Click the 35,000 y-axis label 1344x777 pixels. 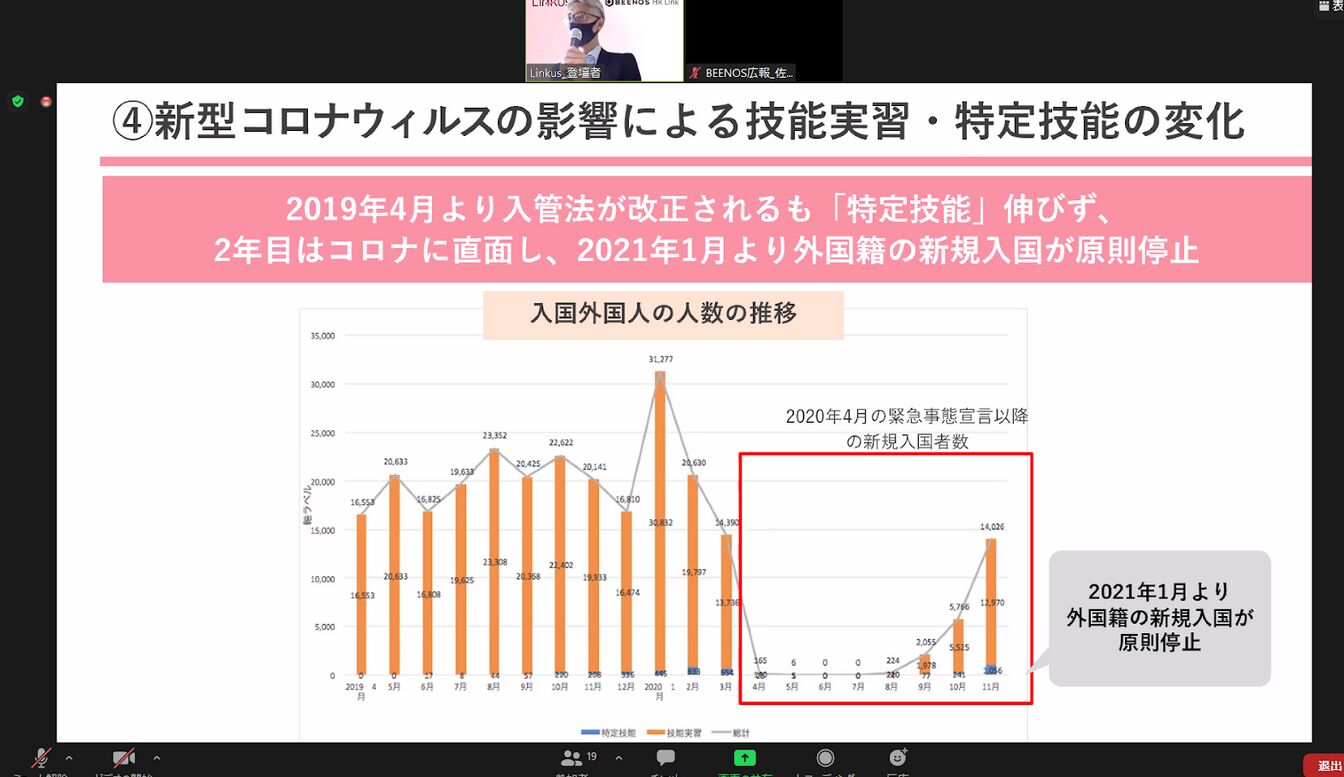point(323,336)
